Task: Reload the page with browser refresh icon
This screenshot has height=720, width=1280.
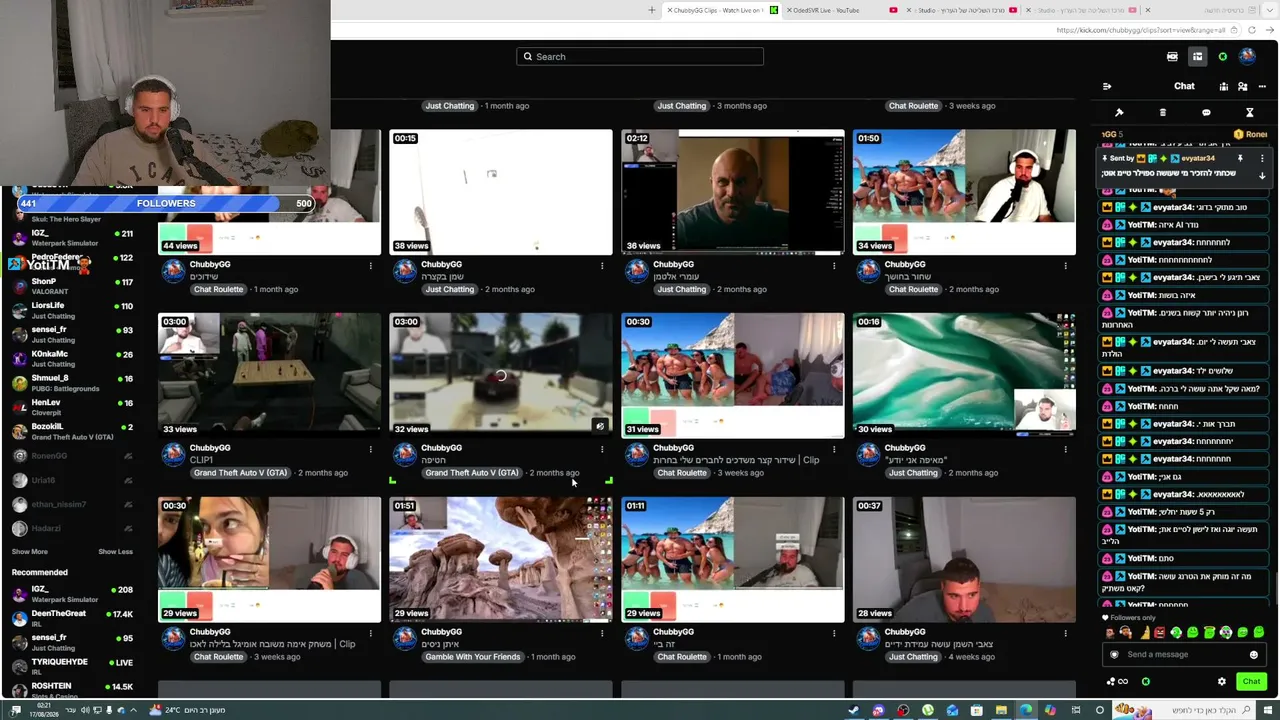Action: tap(1252, 30)
